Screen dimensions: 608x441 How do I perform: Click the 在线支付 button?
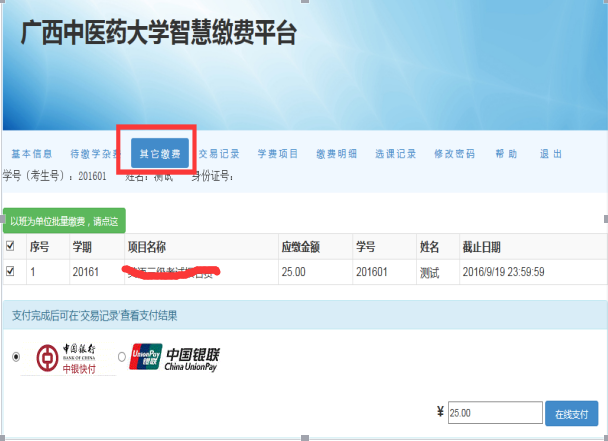click(x=570, y=412)
